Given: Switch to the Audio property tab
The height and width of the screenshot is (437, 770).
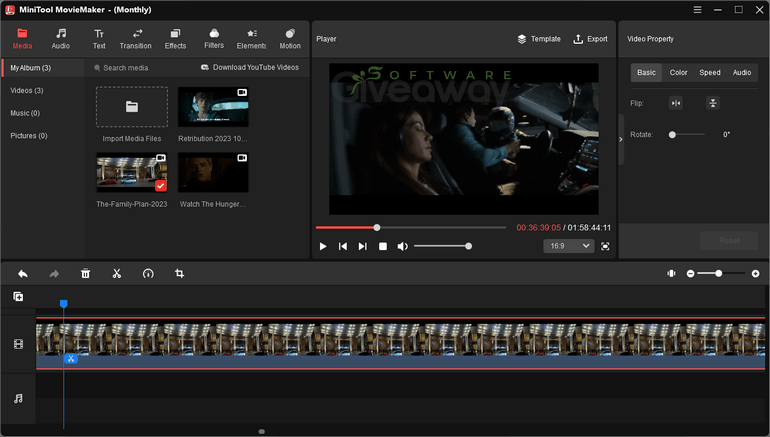Looking at the screenshot, I should point(742,72).
